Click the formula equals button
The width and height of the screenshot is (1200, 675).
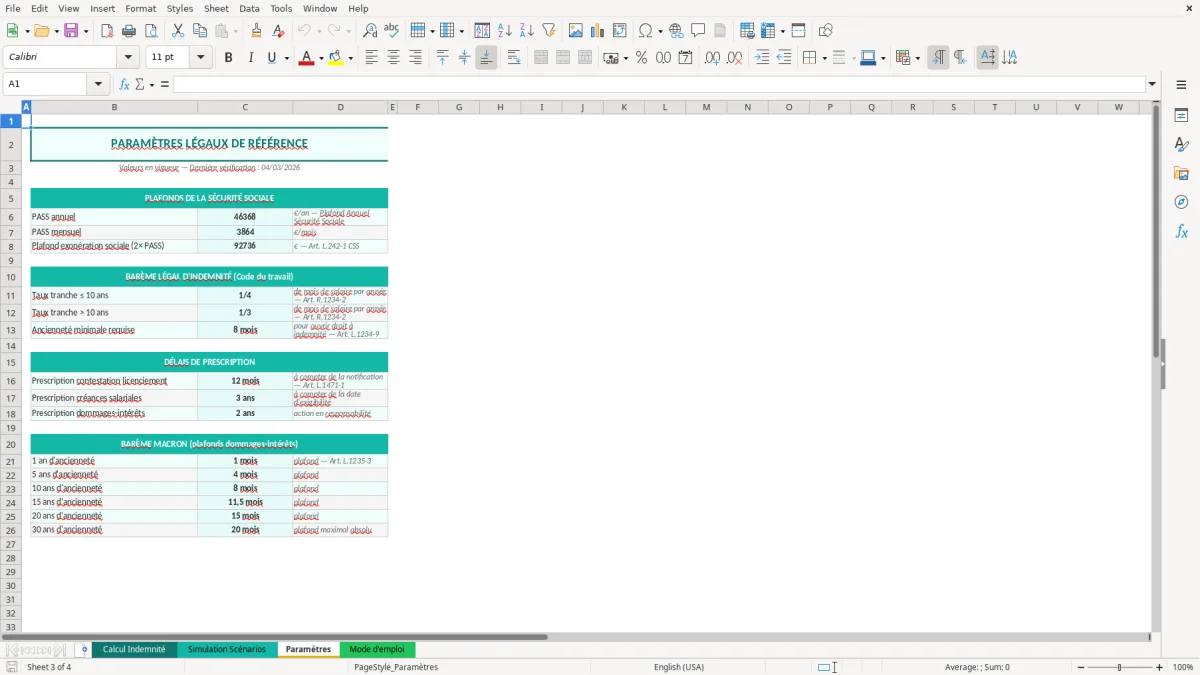(x=165, y=85)
